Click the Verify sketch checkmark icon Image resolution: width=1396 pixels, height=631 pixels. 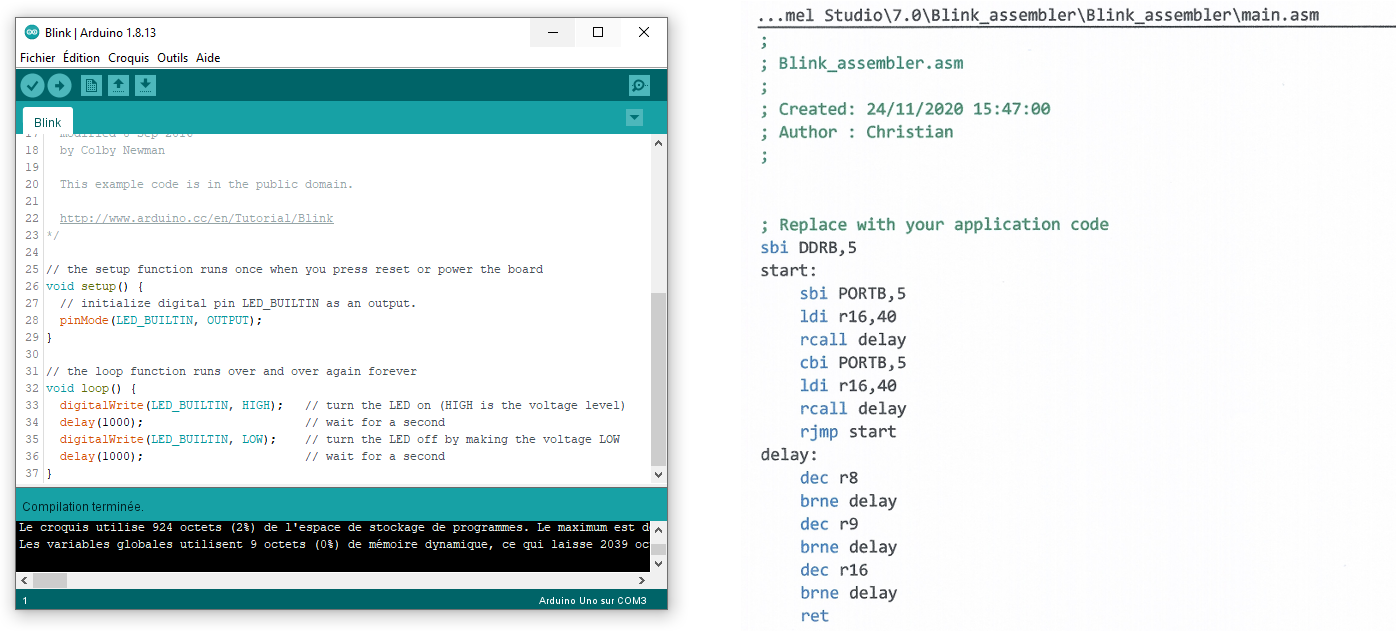click(32, 86)
